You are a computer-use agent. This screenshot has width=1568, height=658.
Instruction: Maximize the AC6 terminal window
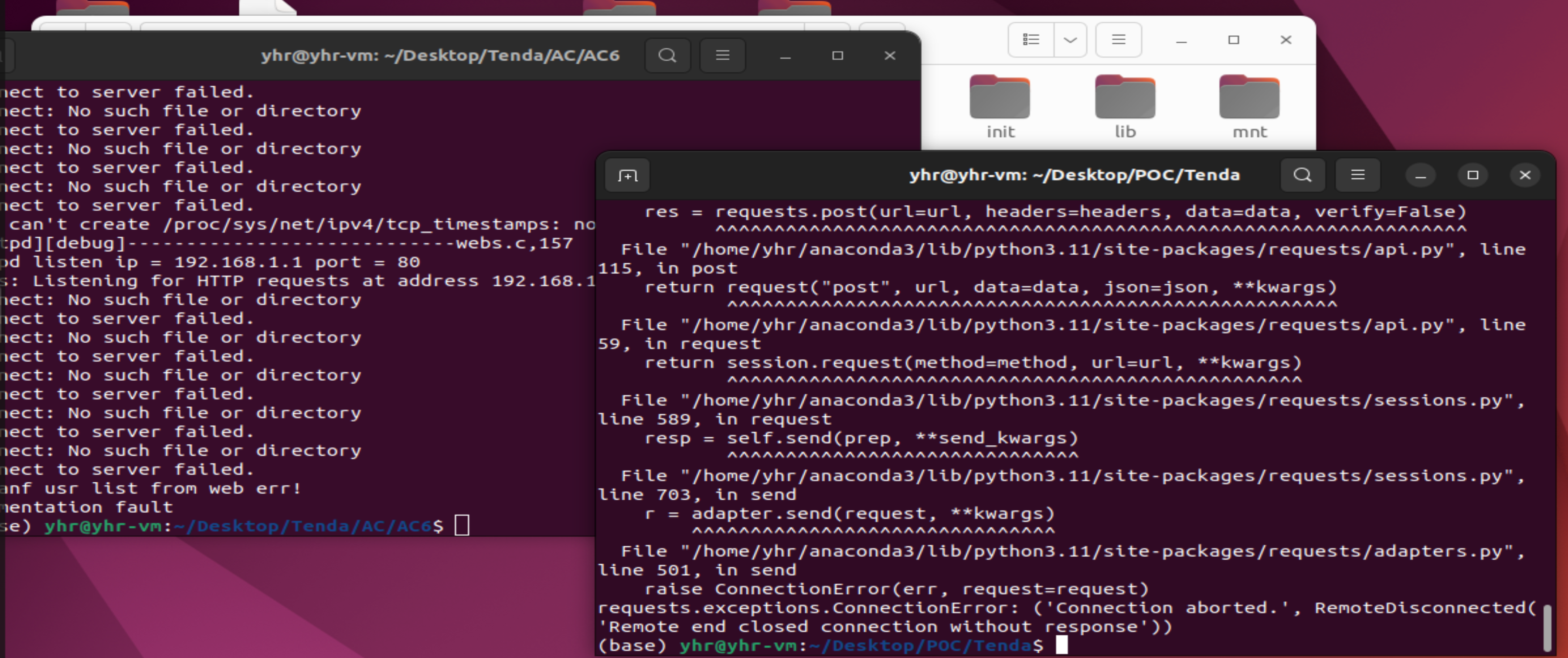pyautogui.click(x=837, y=55)
